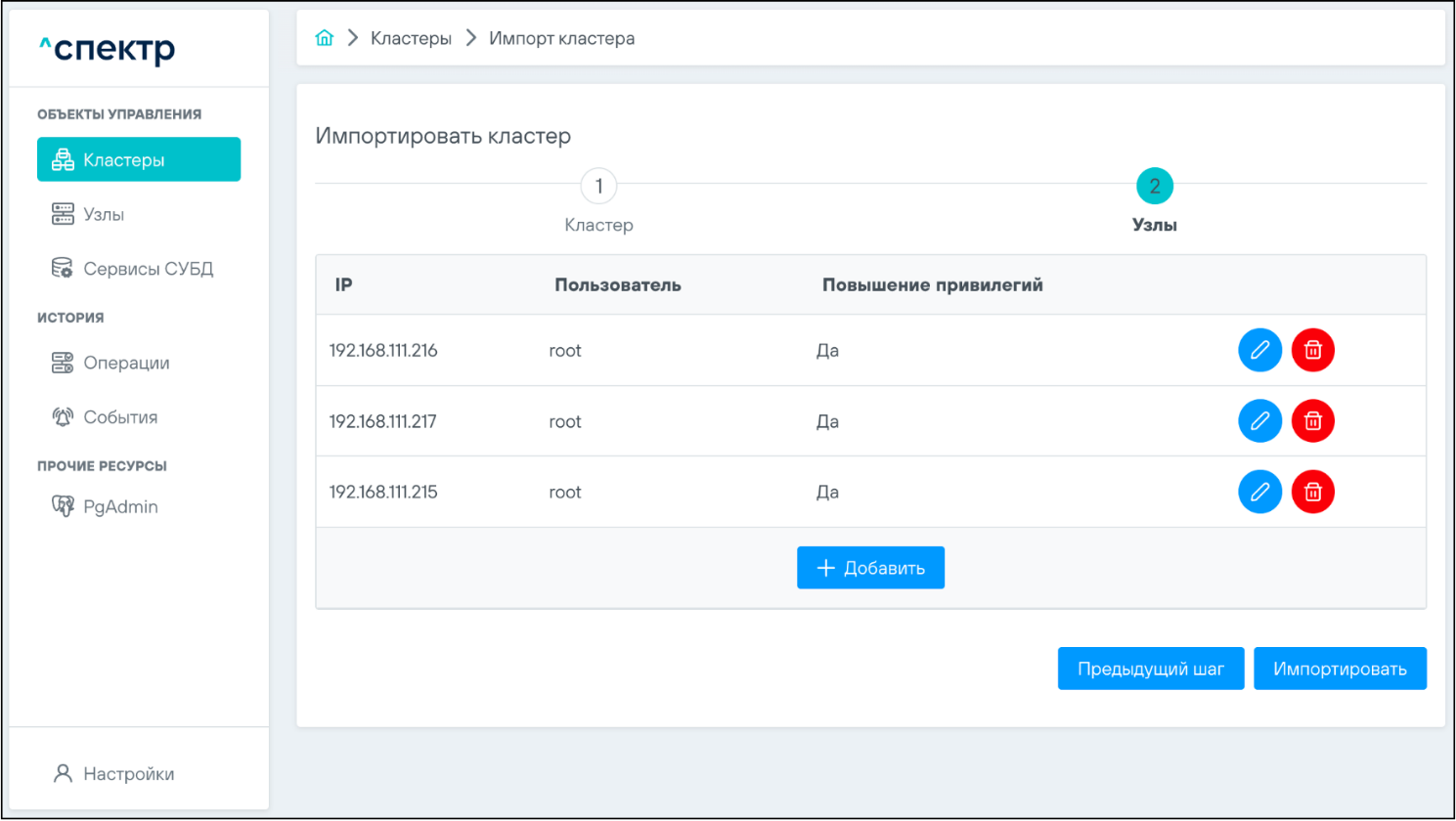Open Настройки at sidebar bottom
The height and width of the screenshot is (821, 1456).
pyautogui.click(x=127, y=774)
